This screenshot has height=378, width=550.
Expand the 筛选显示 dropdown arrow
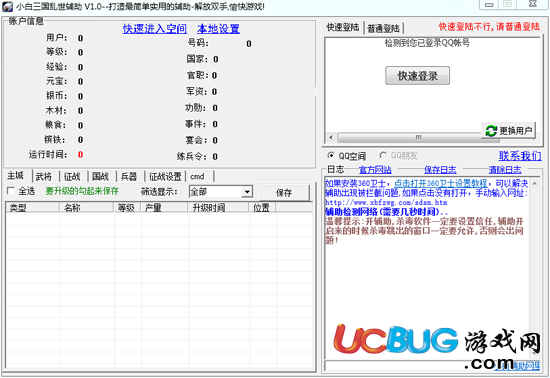(x=247, y=191)
